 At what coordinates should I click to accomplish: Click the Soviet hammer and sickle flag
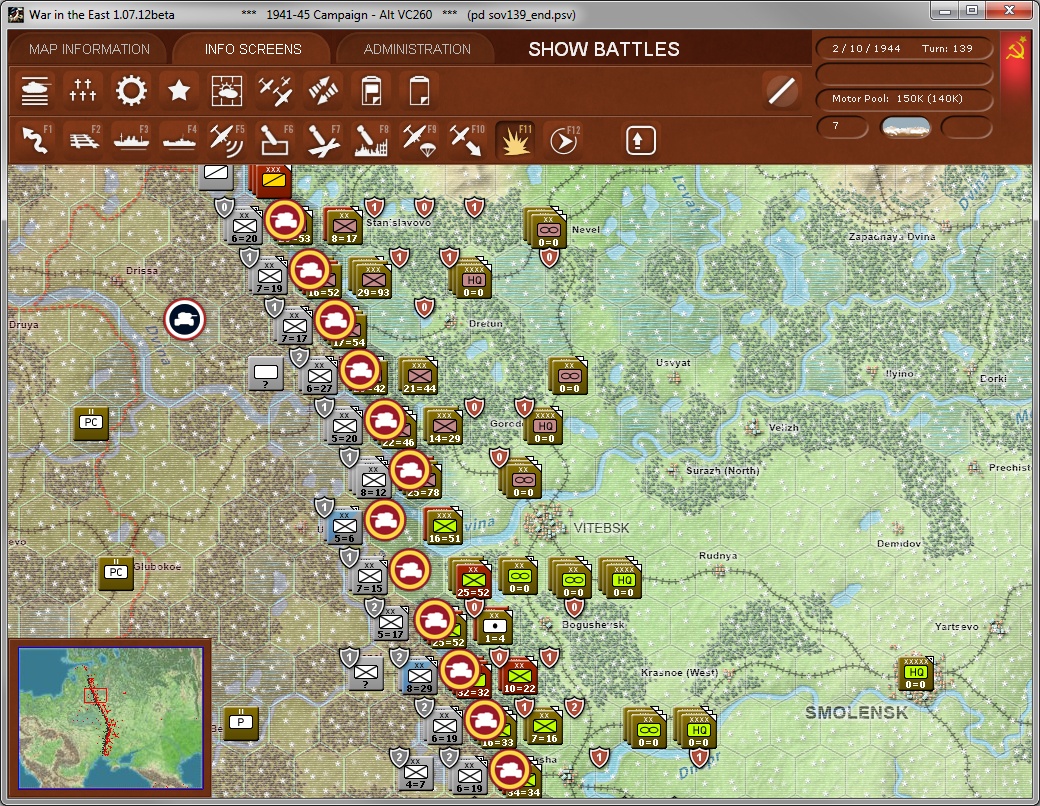tap(1016, 50)
